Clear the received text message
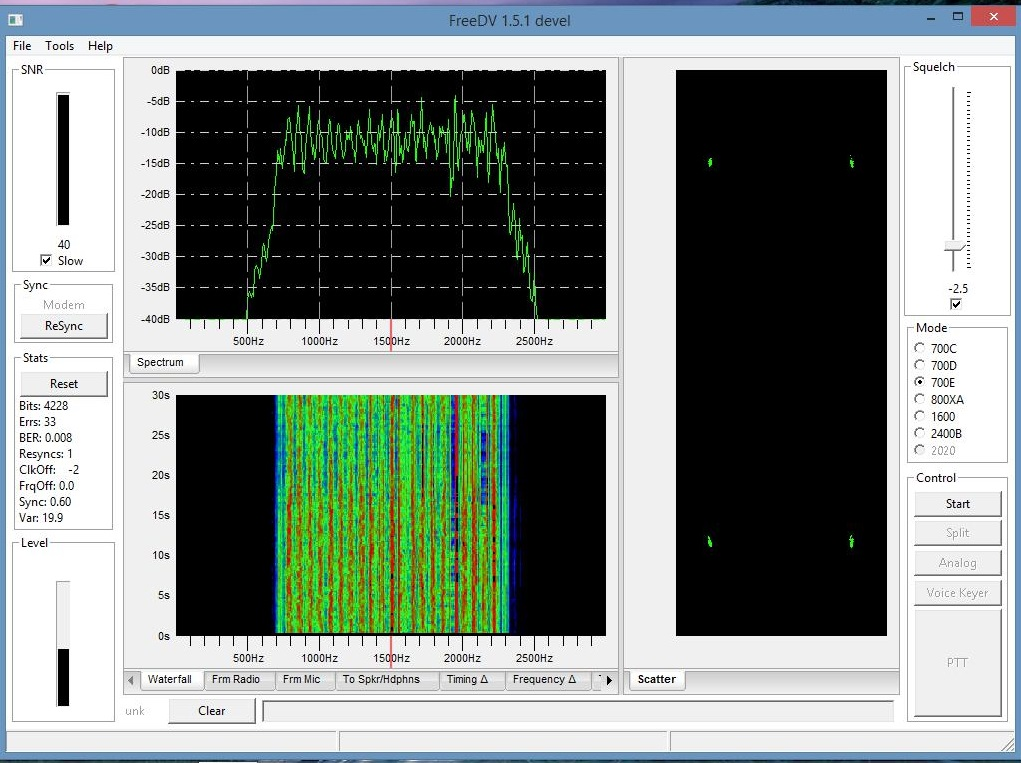1021x763 pixels. pyautogui.click(x=212, y=711)
